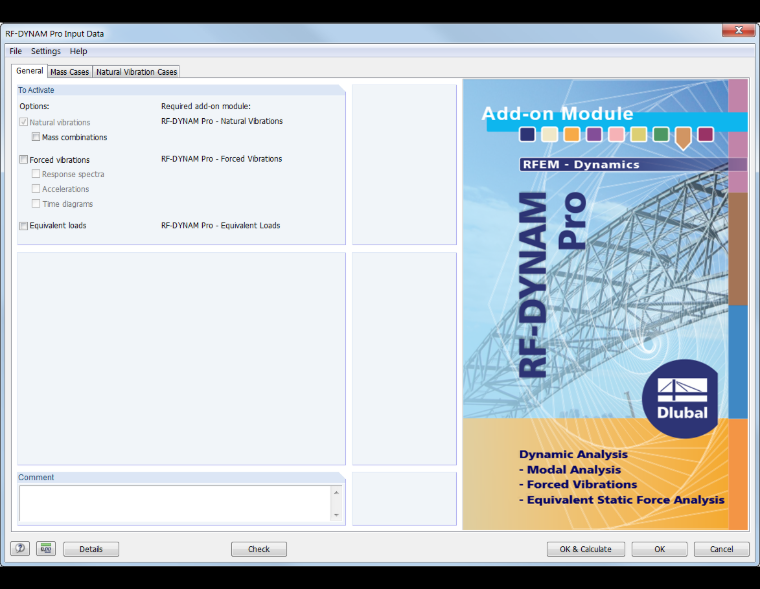Viewport: 760px width, 589px height.
Task: Click into the Comment text field
Action: [x=174, y=503]
